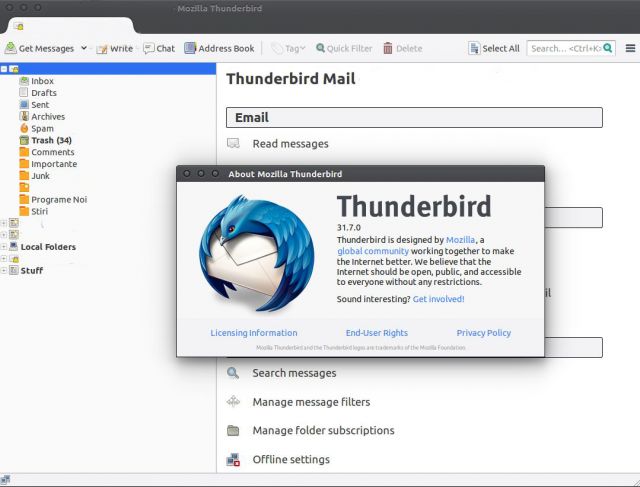Open the Archives folder
This screenshot has width=640, height=487.
[48, 116]
